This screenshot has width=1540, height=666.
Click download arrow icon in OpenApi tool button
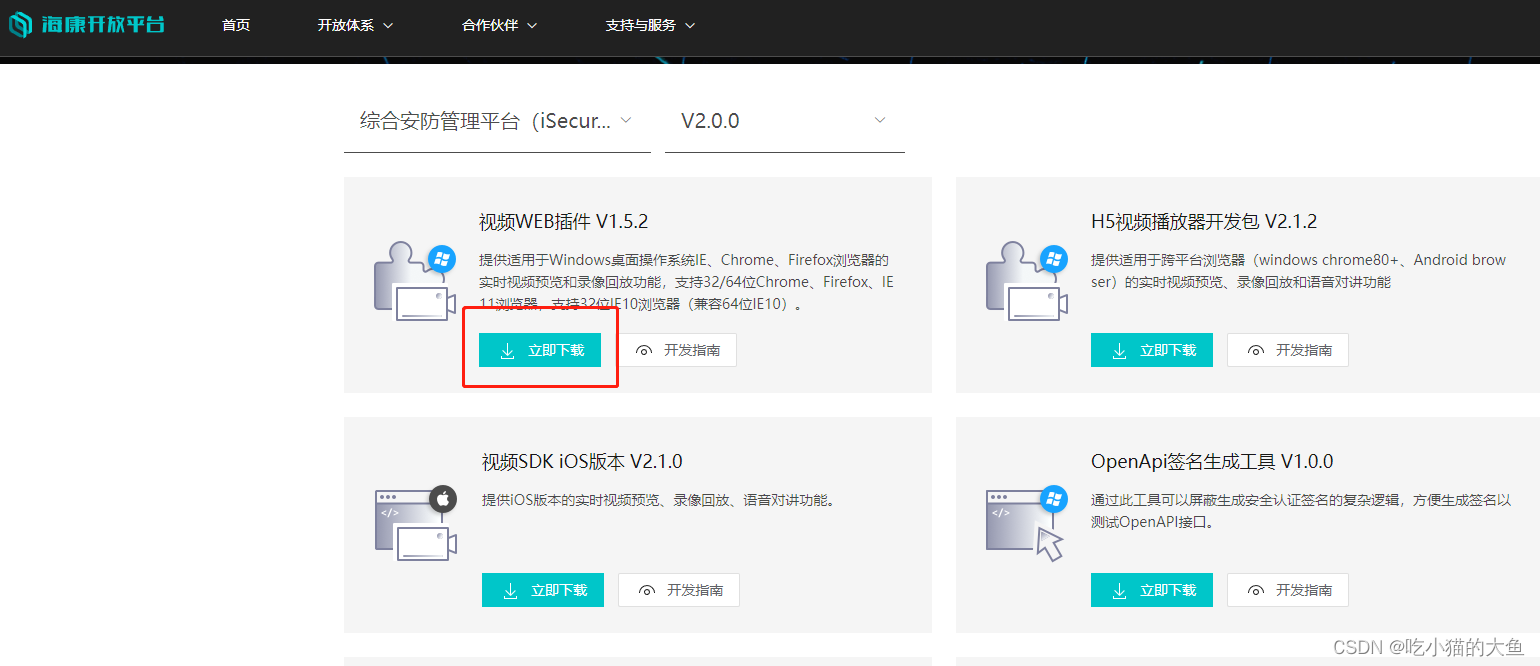(1119, 591)
